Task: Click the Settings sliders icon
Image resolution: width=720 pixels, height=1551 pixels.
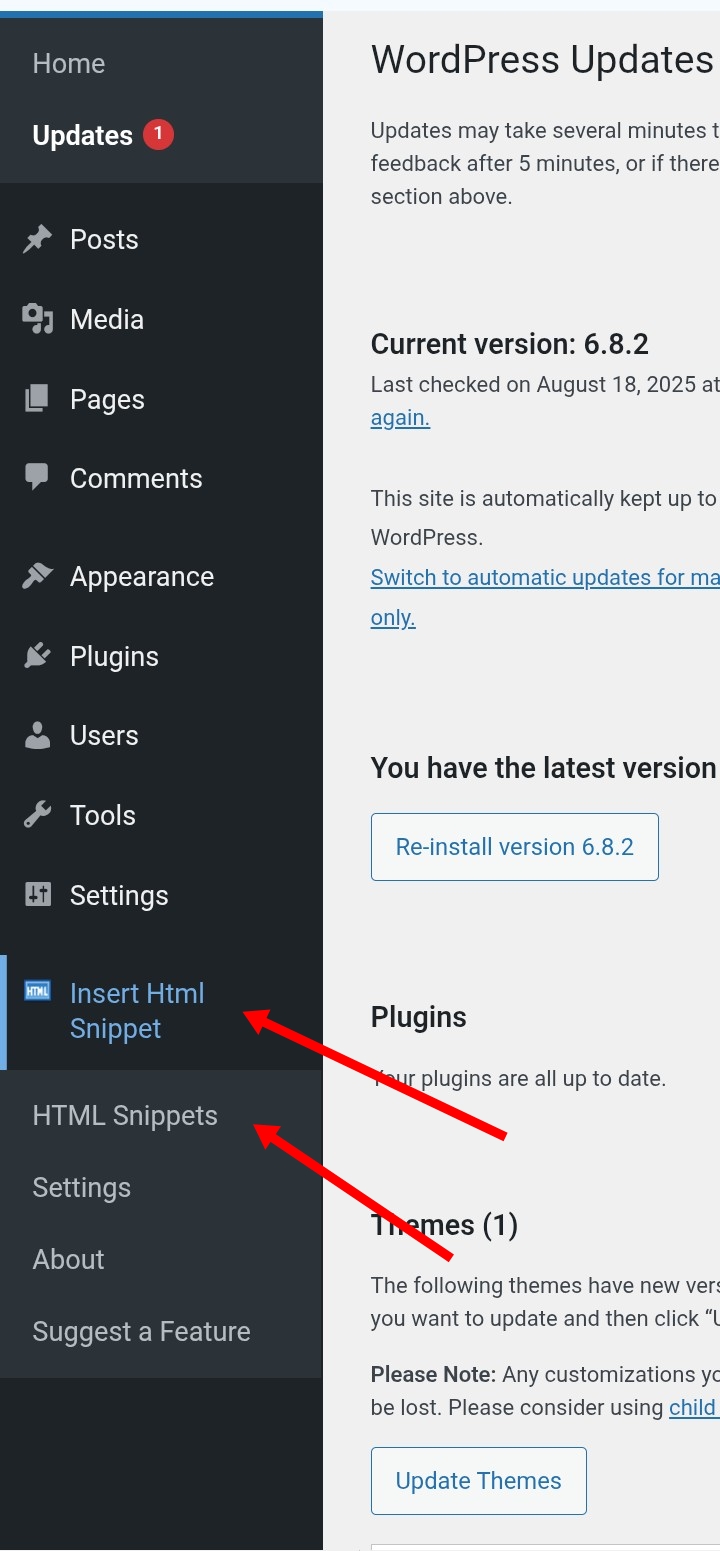Action: (37, 895)
